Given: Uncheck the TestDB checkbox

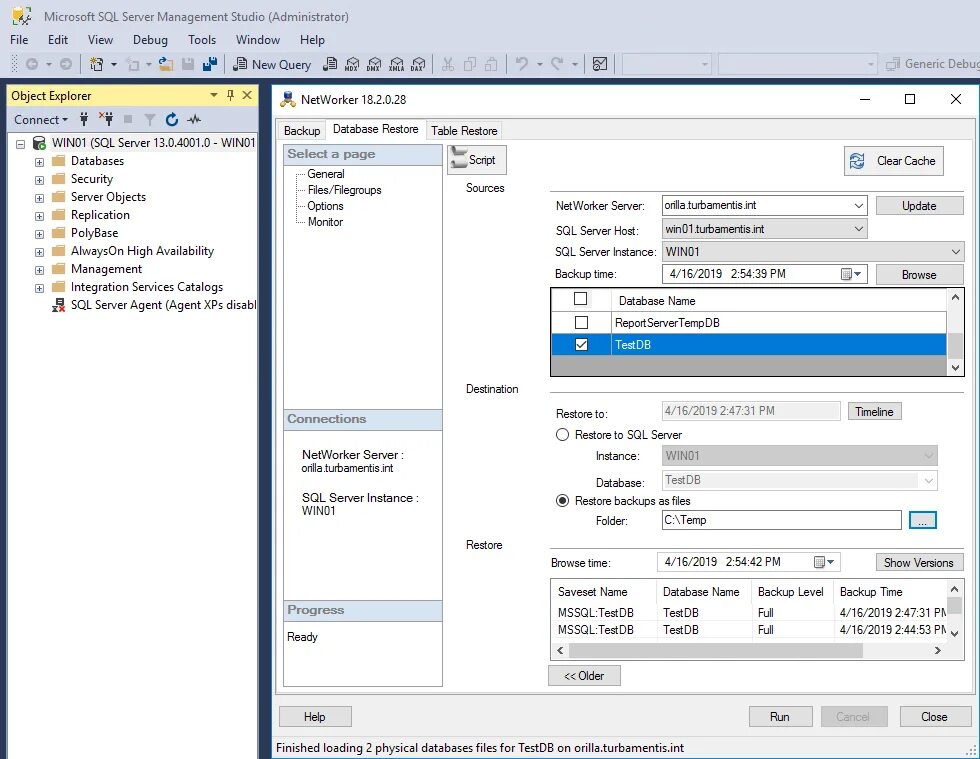Looking at the screenshot, I should (x=581, y=344).
